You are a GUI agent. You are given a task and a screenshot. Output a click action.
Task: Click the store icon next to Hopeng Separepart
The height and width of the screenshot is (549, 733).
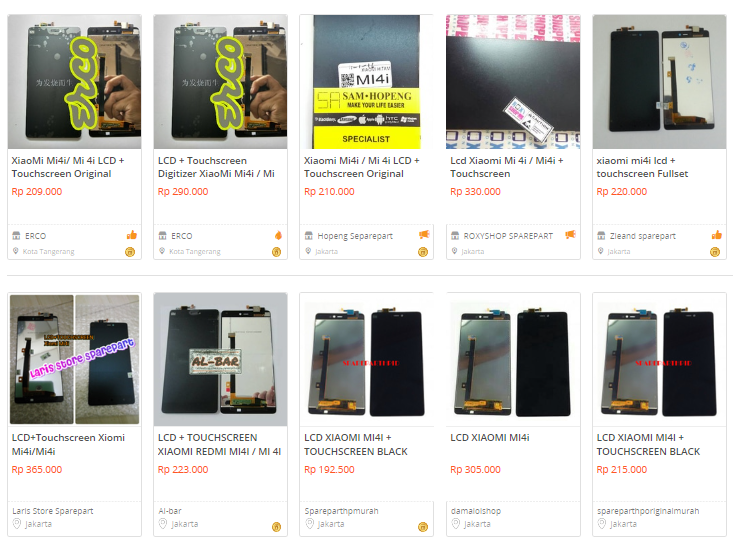coord(309,236)
